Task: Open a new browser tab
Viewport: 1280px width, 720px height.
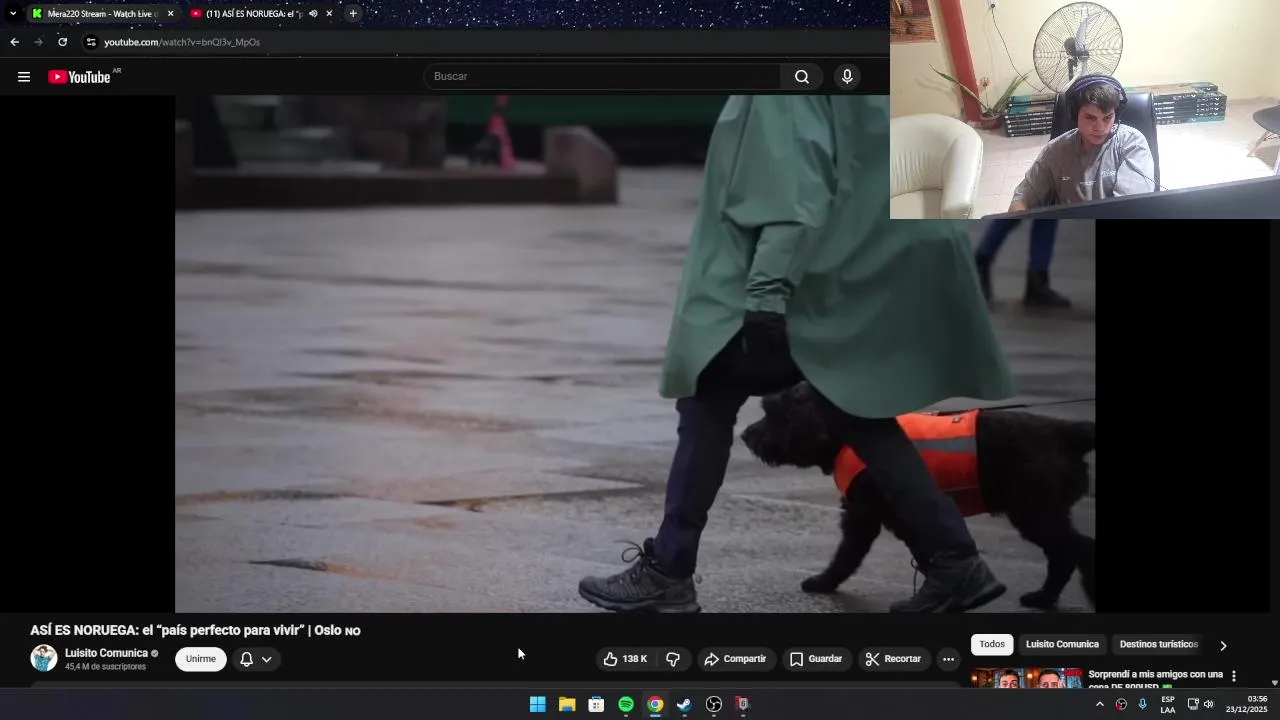Action: point(353,14)
